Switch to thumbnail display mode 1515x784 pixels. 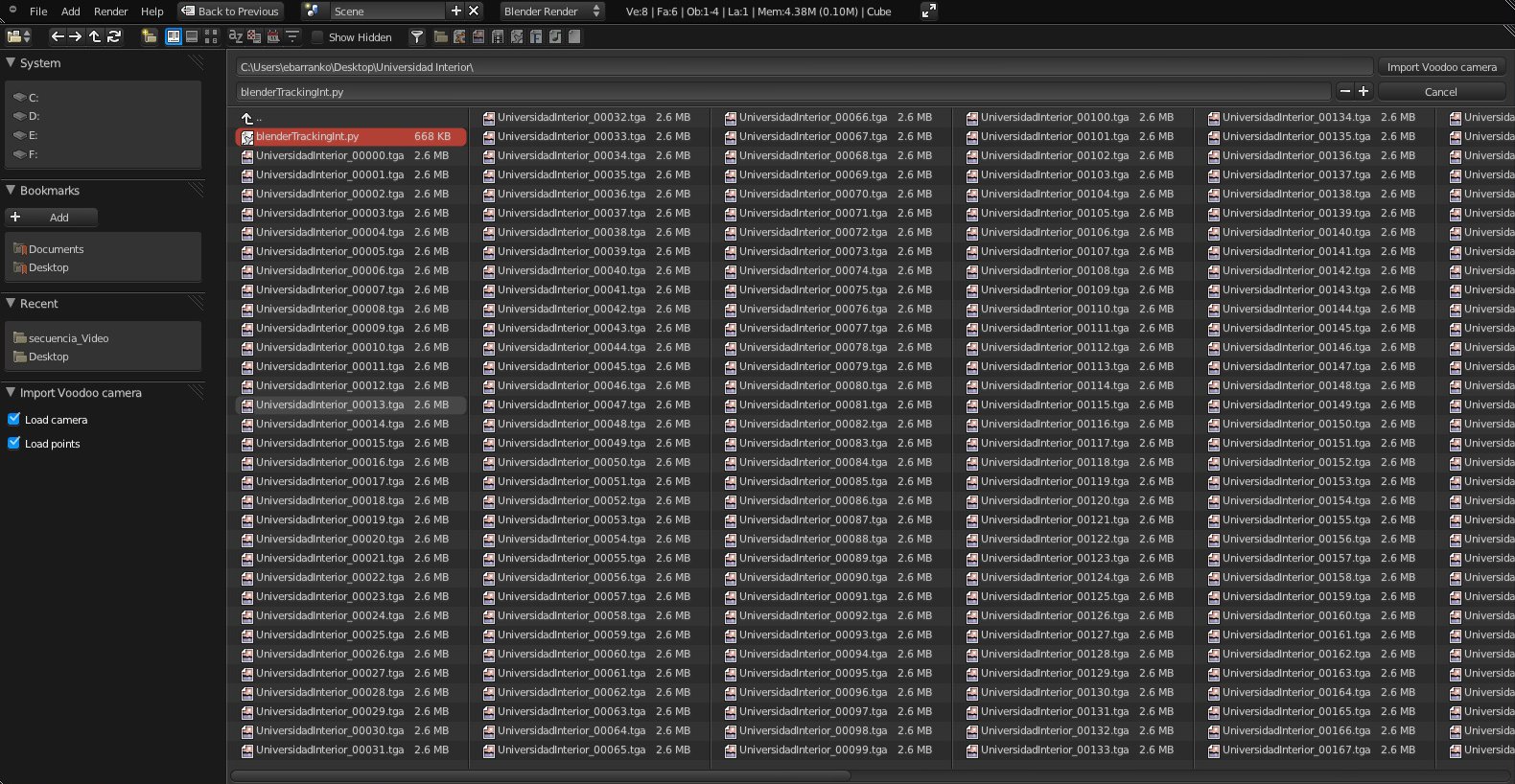[211, 36]
